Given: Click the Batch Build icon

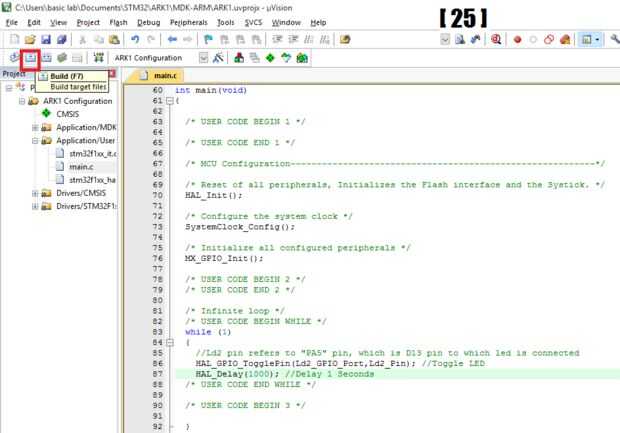Looking at the screenshot, I should click(x=62, y=58).
